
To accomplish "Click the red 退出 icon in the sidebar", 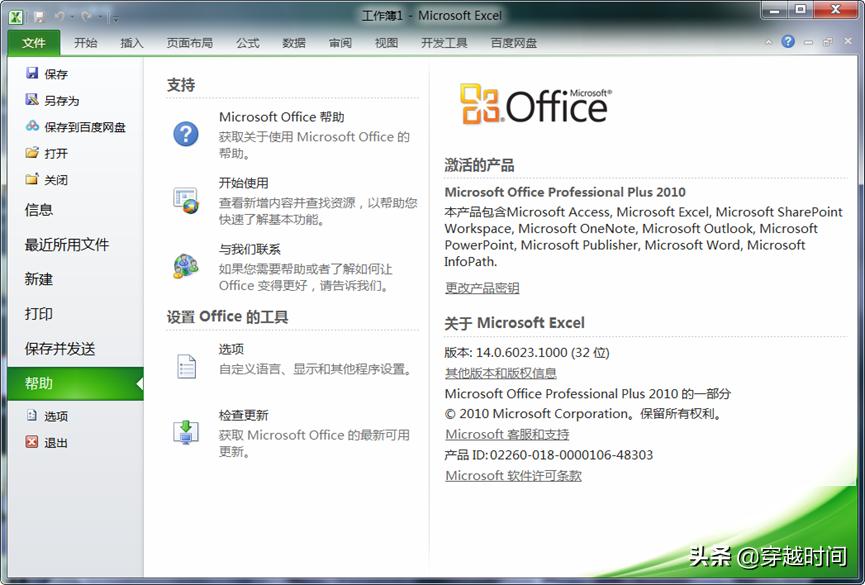I will (33, 441).
